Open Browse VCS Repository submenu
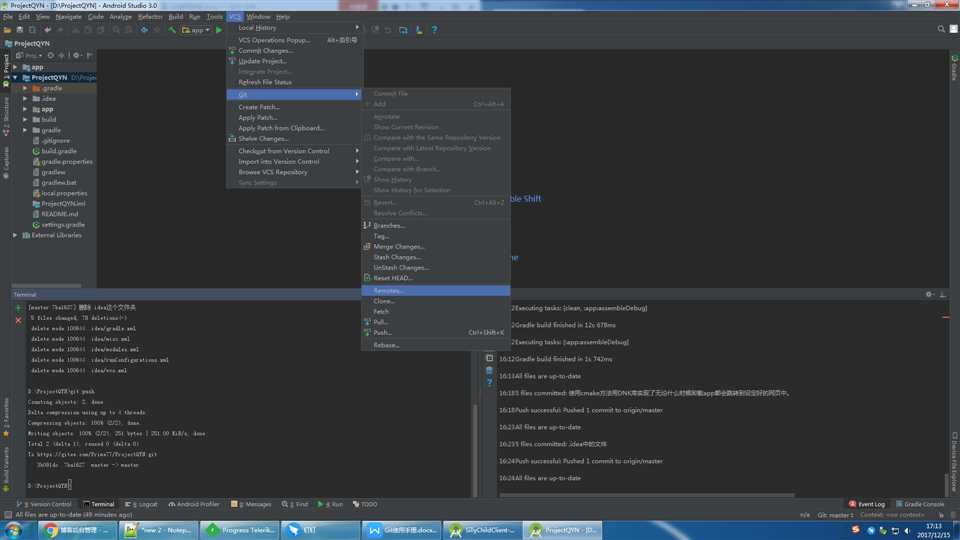960x540 pixels. pos(294,173)
